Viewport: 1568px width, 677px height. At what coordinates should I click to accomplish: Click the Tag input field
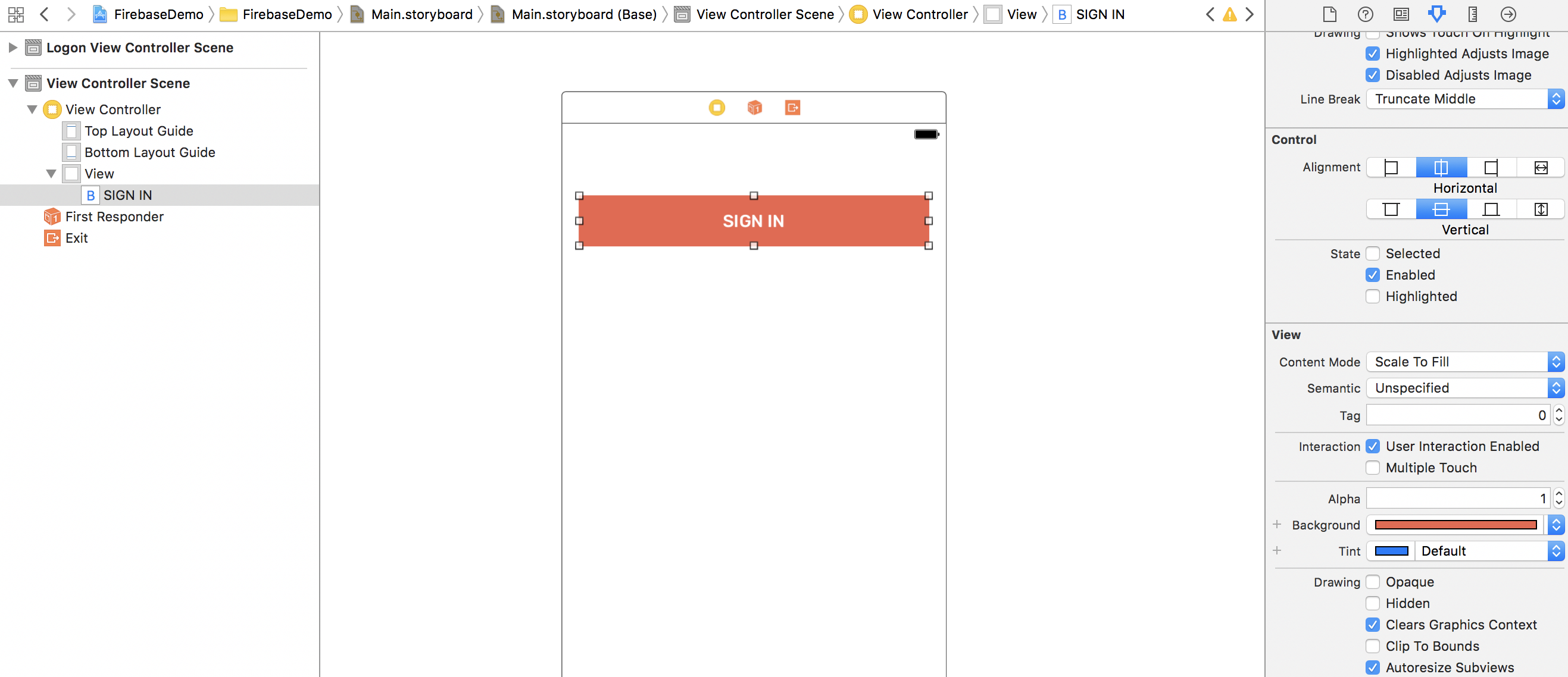click(1457, 415)
